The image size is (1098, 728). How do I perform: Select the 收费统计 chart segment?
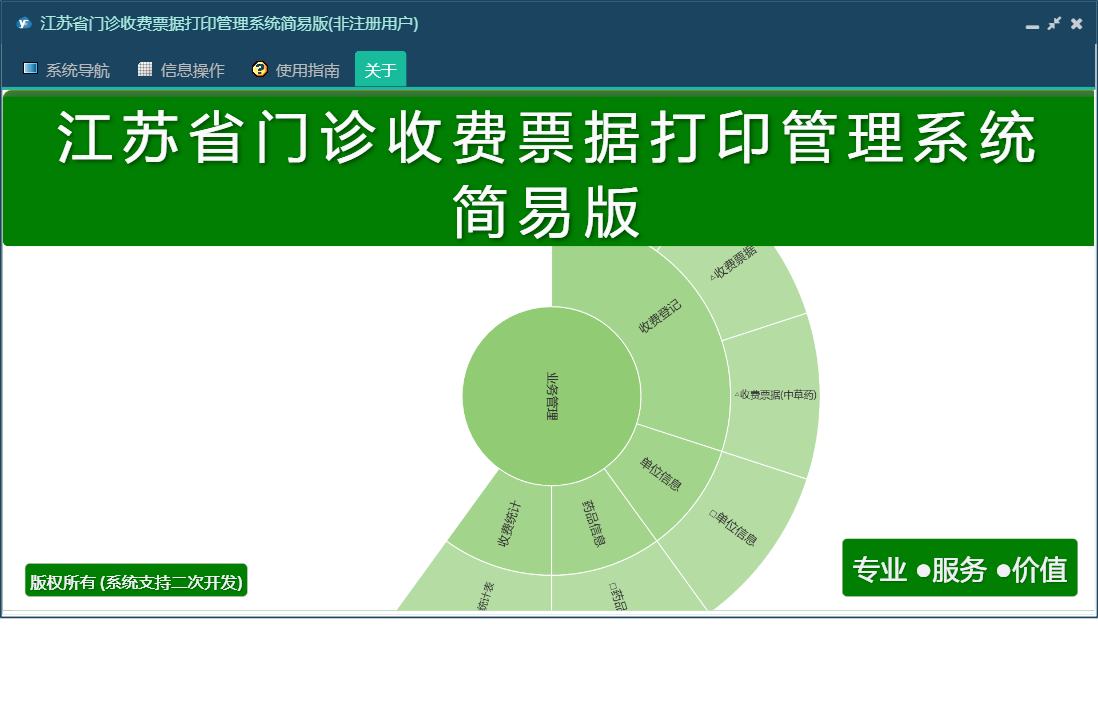tap(509, 525)
